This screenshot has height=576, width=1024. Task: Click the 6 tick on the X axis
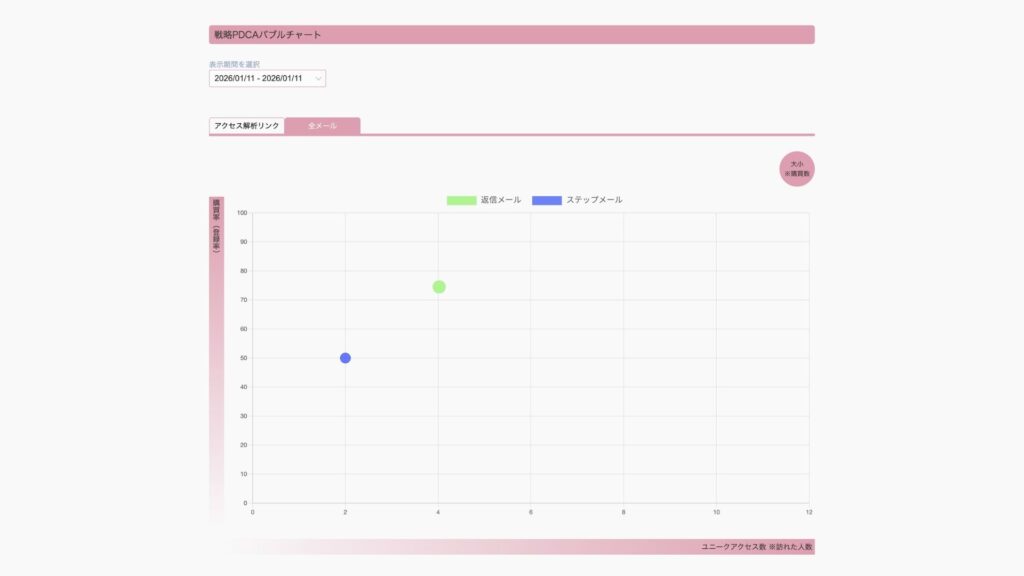[x=531, y=512]
